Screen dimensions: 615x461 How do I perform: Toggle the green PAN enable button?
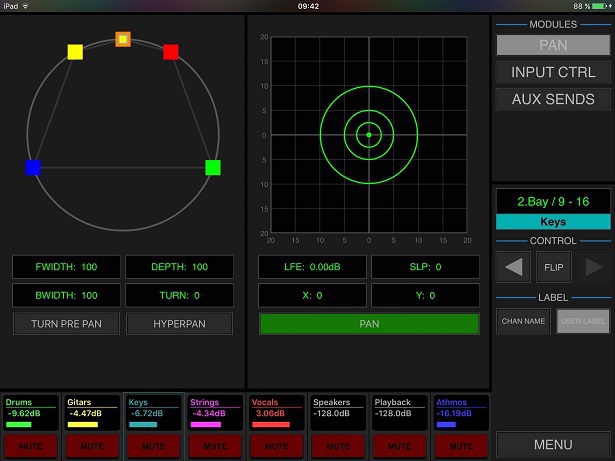370,324
